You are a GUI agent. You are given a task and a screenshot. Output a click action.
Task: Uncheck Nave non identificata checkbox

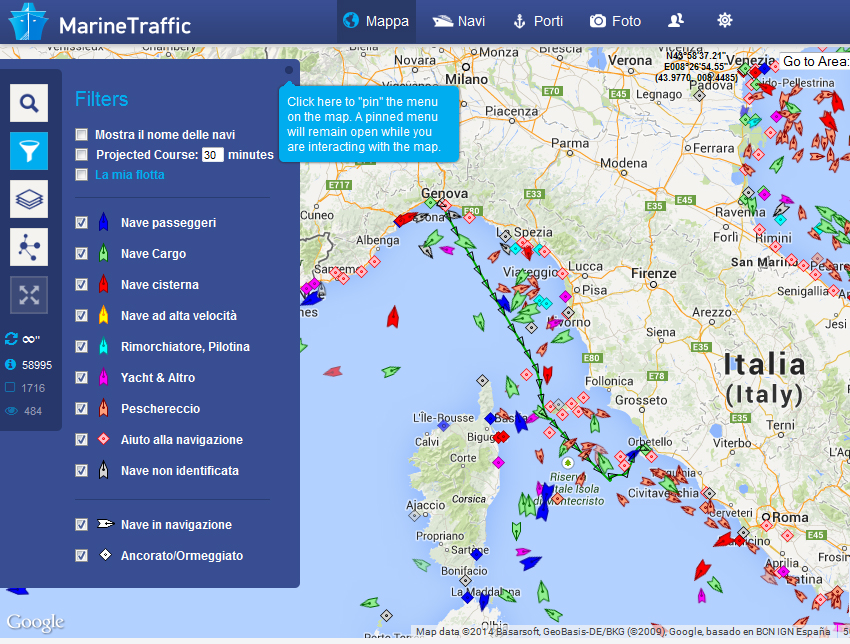[x=81, y=470]
